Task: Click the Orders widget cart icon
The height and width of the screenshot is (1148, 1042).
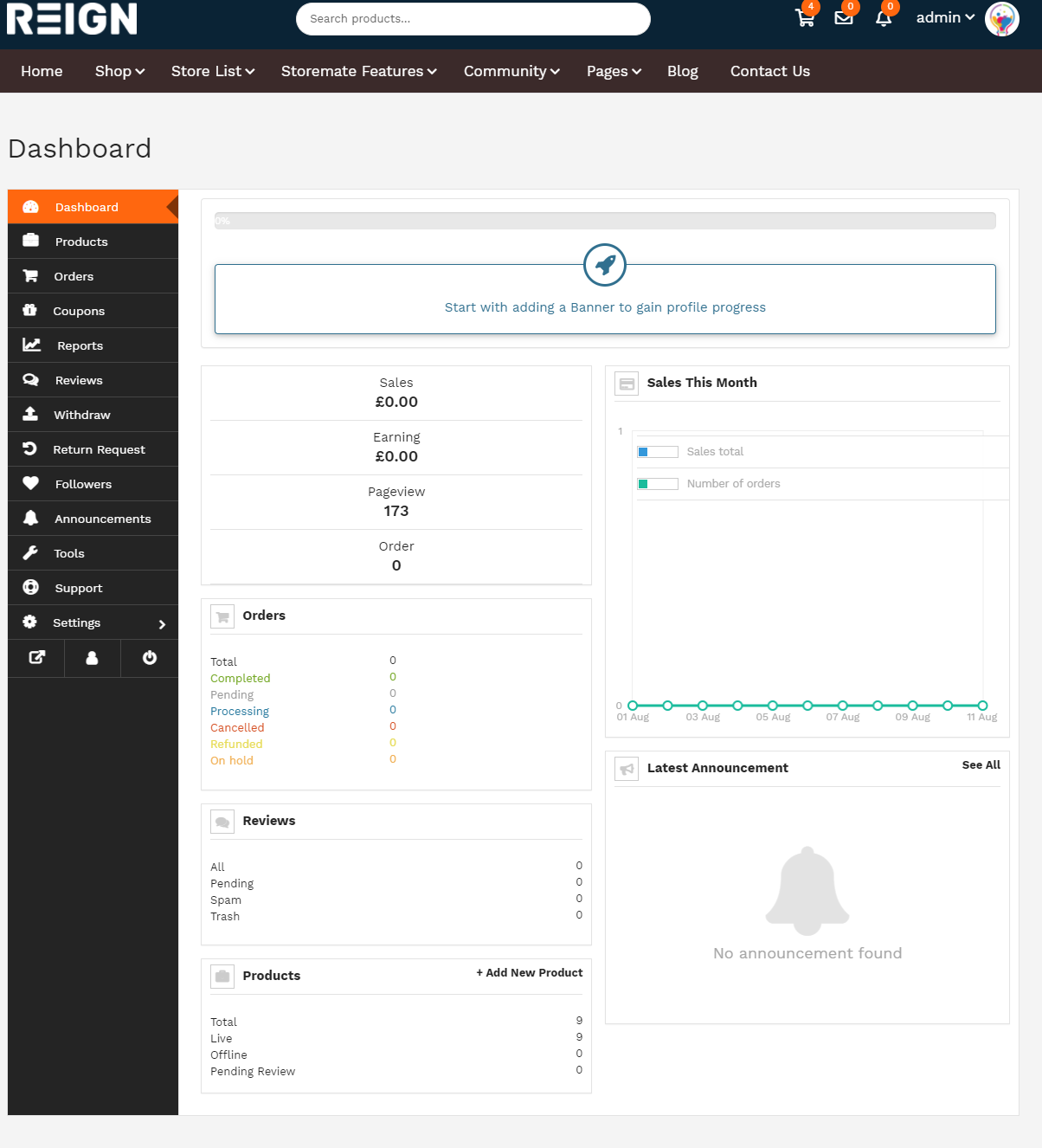Action: tap(222, 616)
